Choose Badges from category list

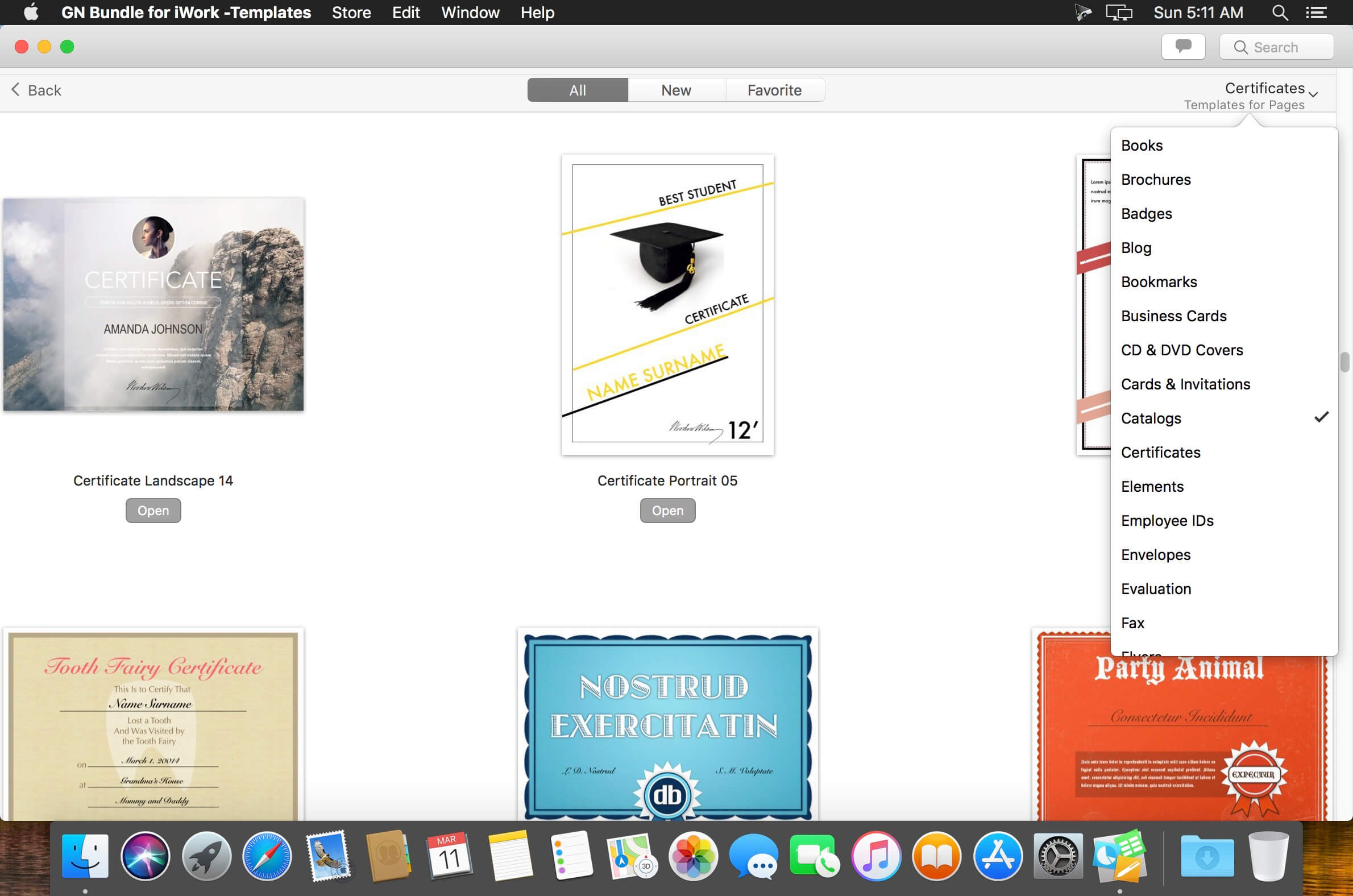coord(1224,214)
